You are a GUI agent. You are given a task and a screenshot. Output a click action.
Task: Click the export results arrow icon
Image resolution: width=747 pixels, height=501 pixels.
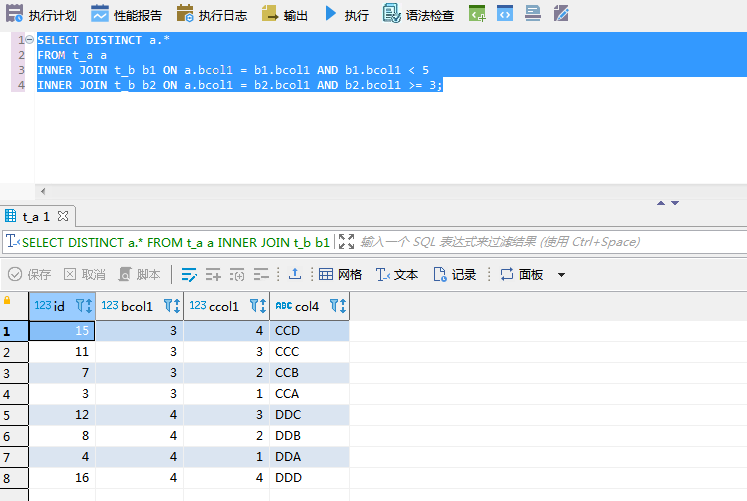tap(295, 274)
